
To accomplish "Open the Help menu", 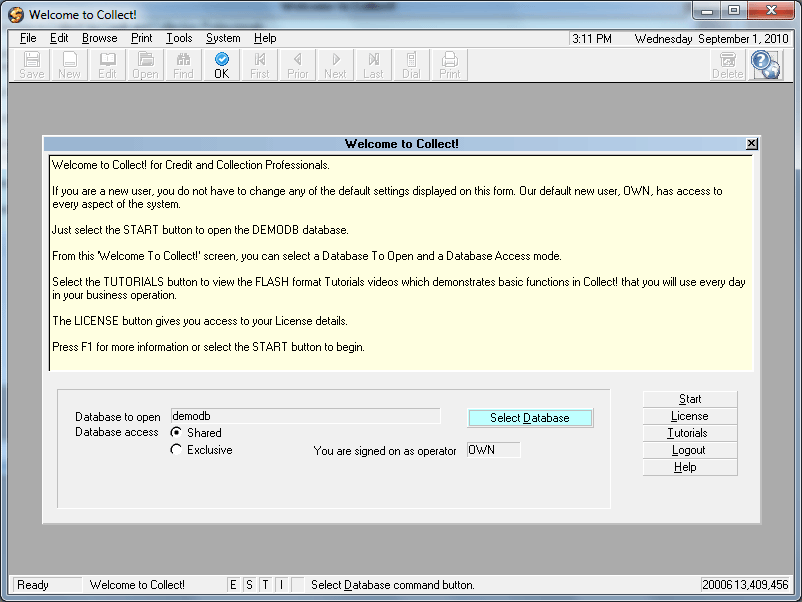I will [x=265, y=38].
